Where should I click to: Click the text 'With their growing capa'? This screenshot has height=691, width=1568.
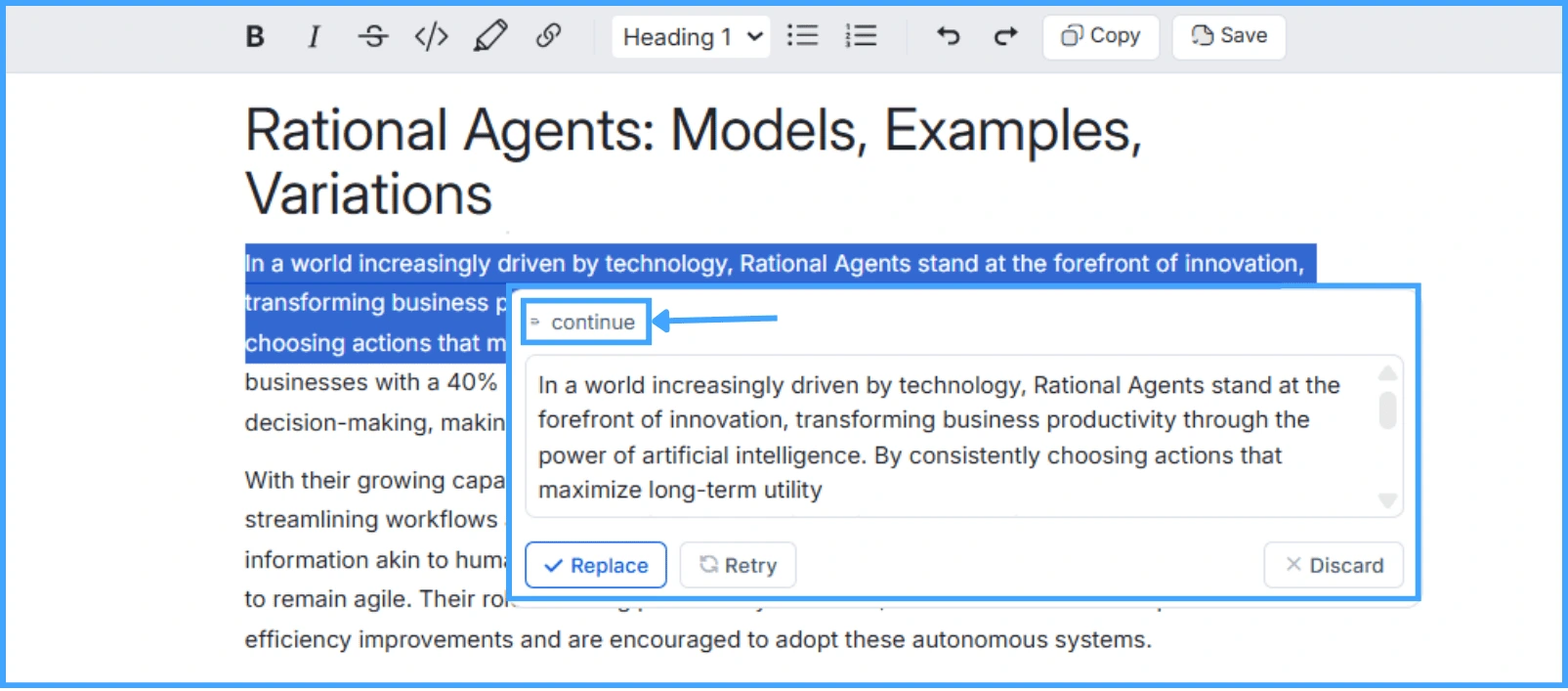[x=375, y=481]
